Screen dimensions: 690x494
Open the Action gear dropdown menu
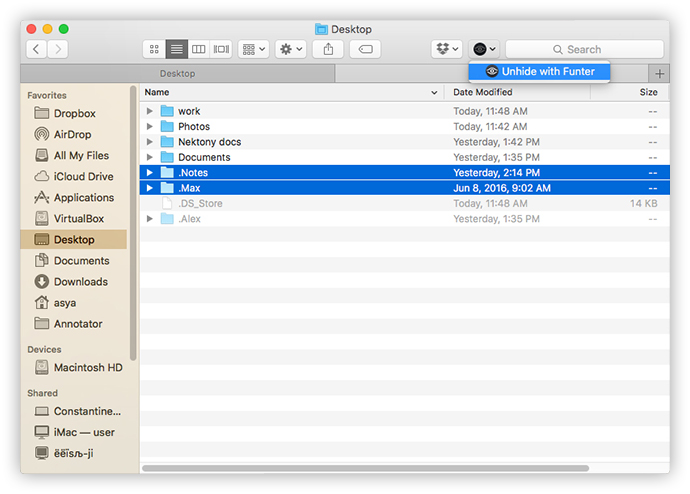tap(291, 49)
